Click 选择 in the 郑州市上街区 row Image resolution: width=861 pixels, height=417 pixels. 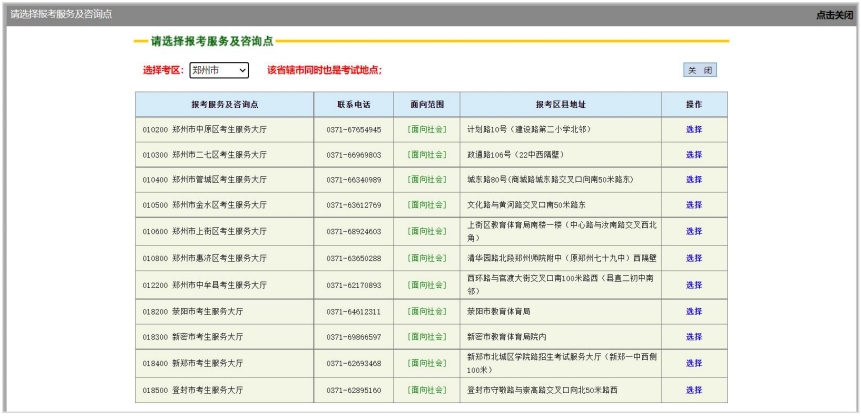[693, 231]
